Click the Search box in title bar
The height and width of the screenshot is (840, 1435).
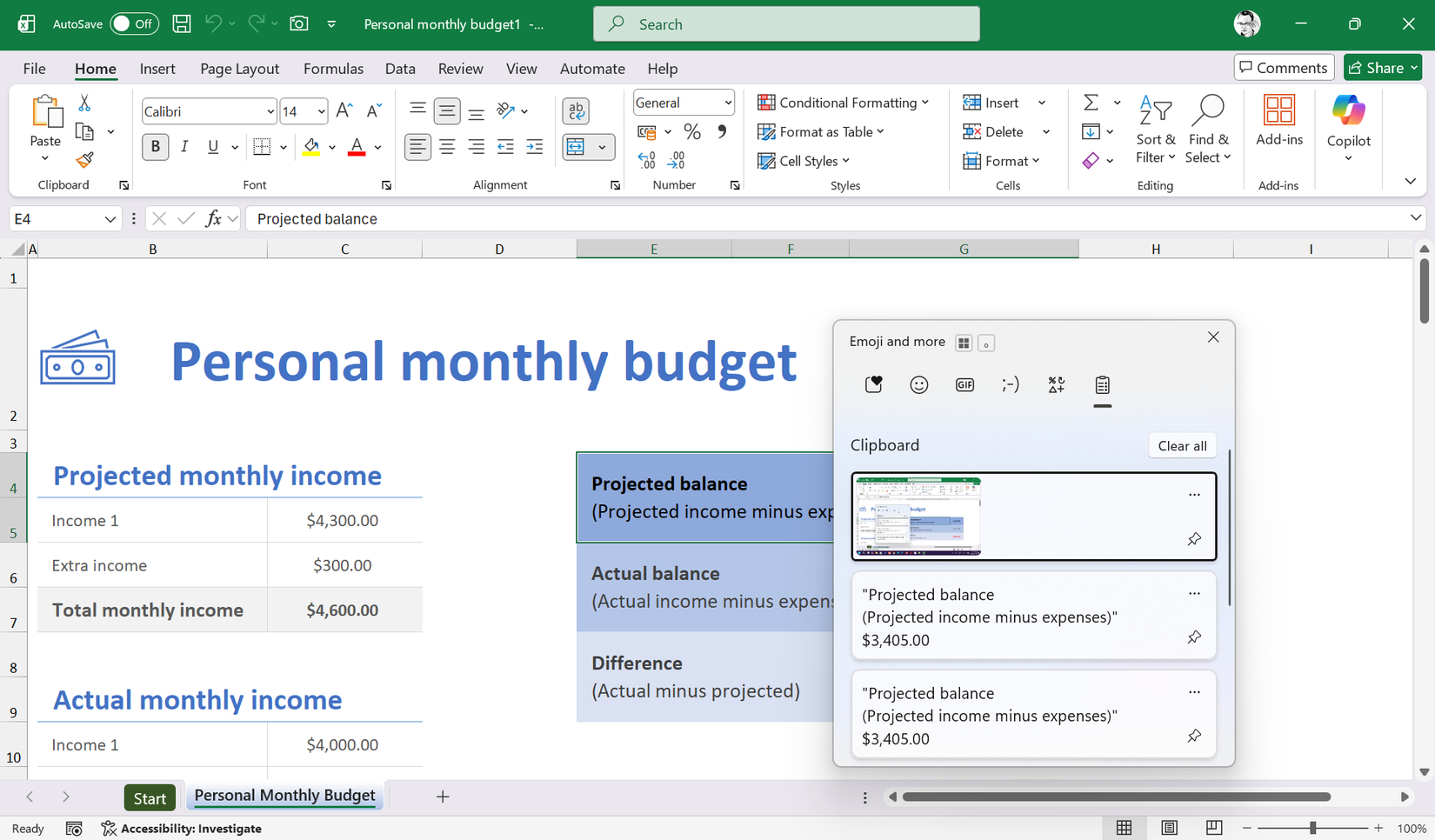[x=786, y=24]
